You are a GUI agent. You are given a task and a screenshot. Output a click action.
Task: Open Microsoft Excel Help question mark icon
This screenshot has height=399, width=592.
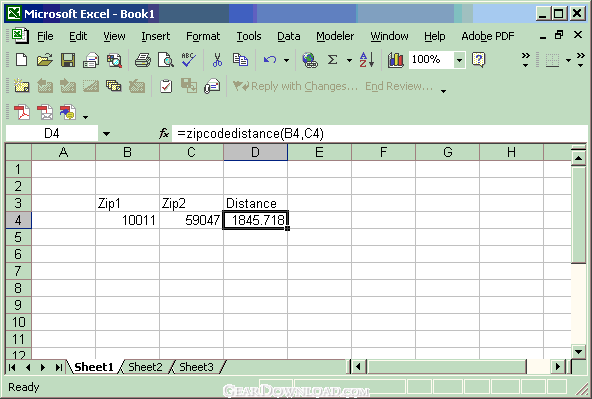click(478, 60)
